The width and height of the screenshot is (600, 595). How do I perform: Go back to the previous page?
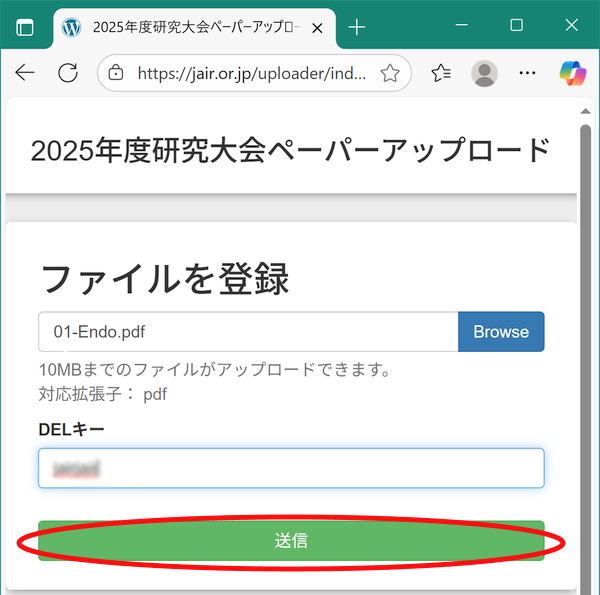[x=25, y=72]
